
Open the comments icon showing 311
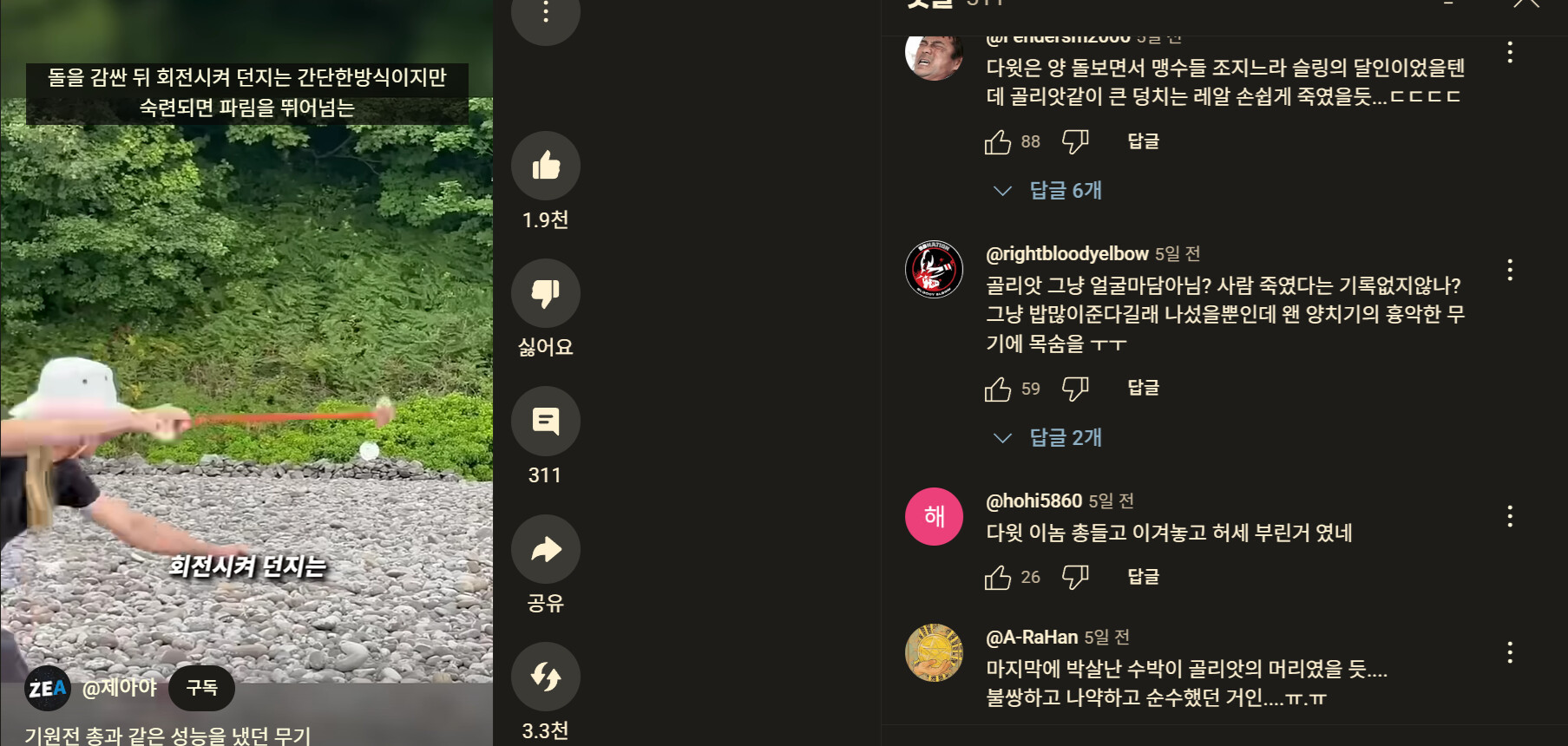546,421
